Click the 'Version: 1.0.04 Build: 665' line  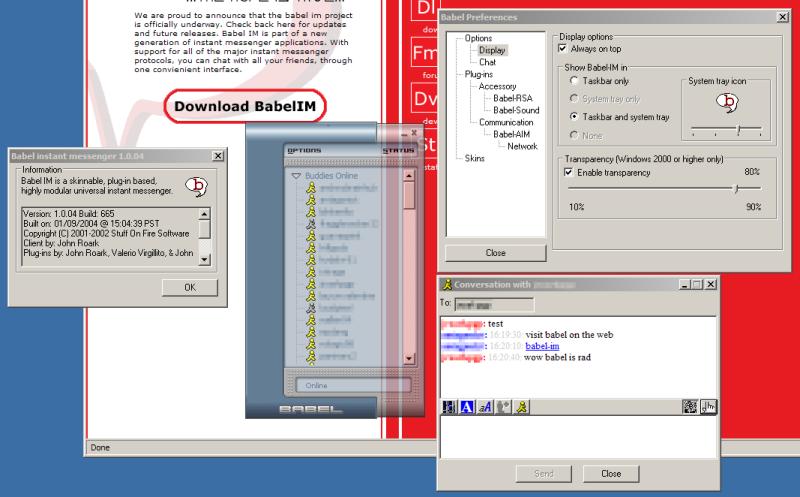(x=69, y=214)
